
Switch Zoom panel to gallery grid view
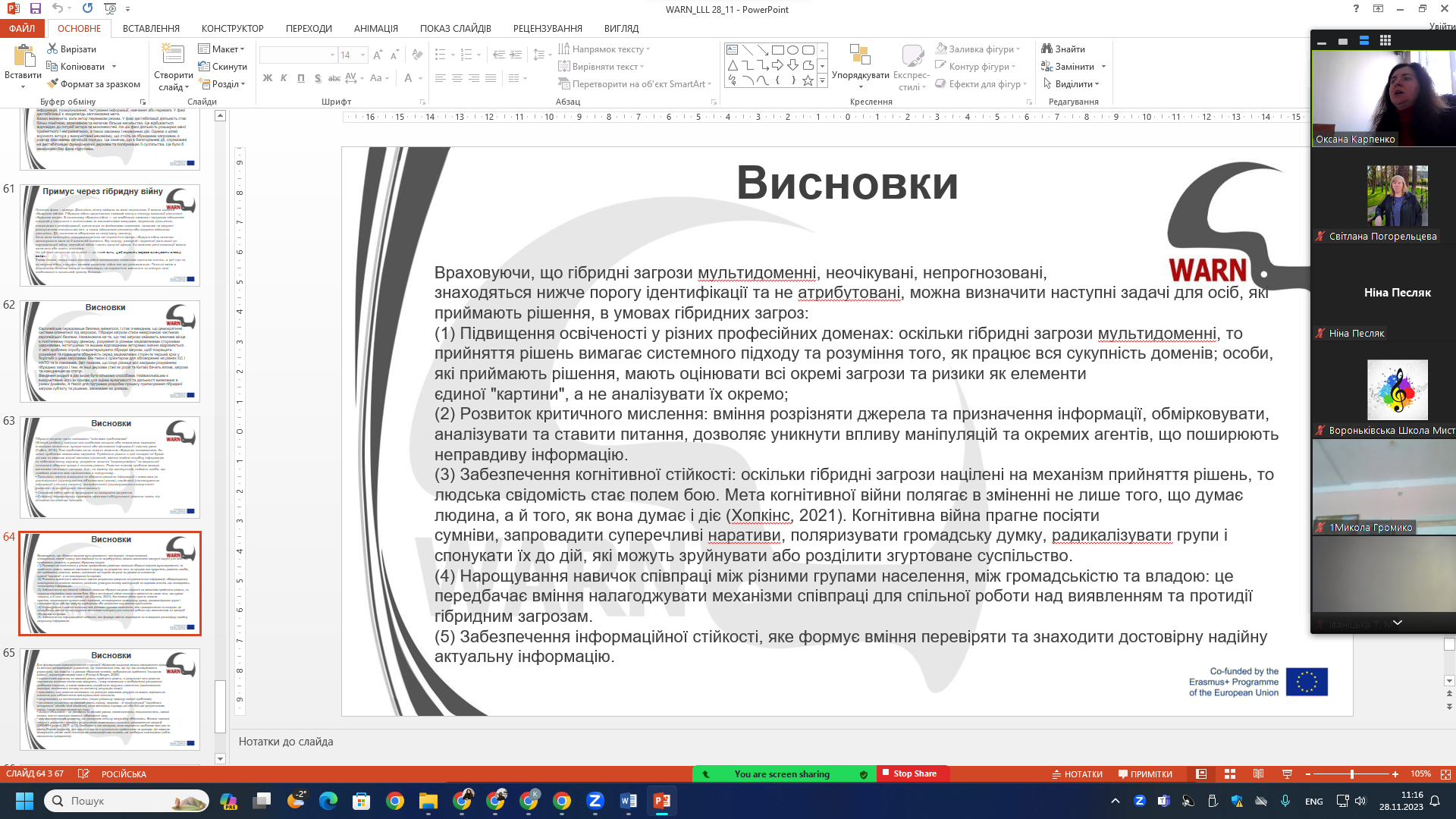1385,40
